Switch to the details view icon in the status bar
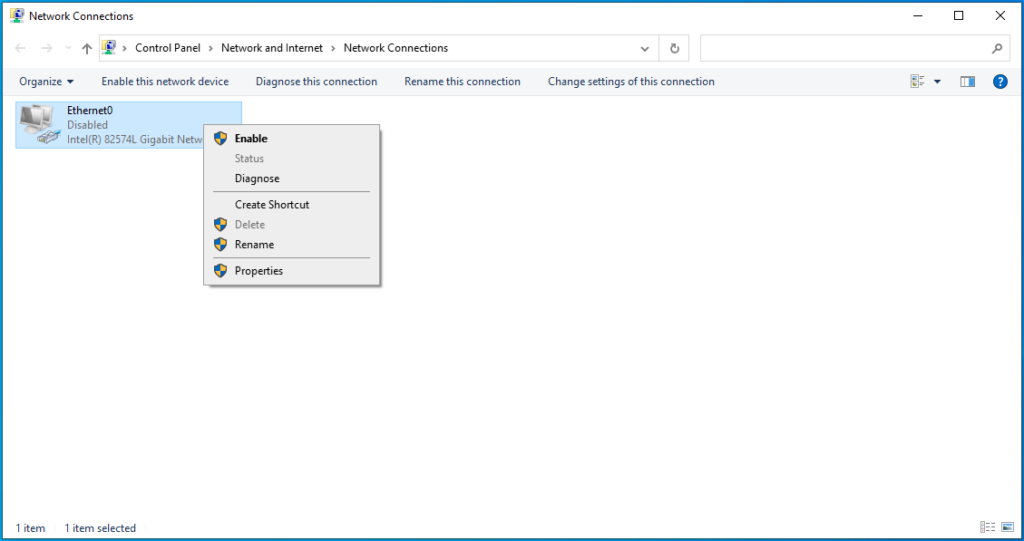1024x541 pixels. click(987, 527)
